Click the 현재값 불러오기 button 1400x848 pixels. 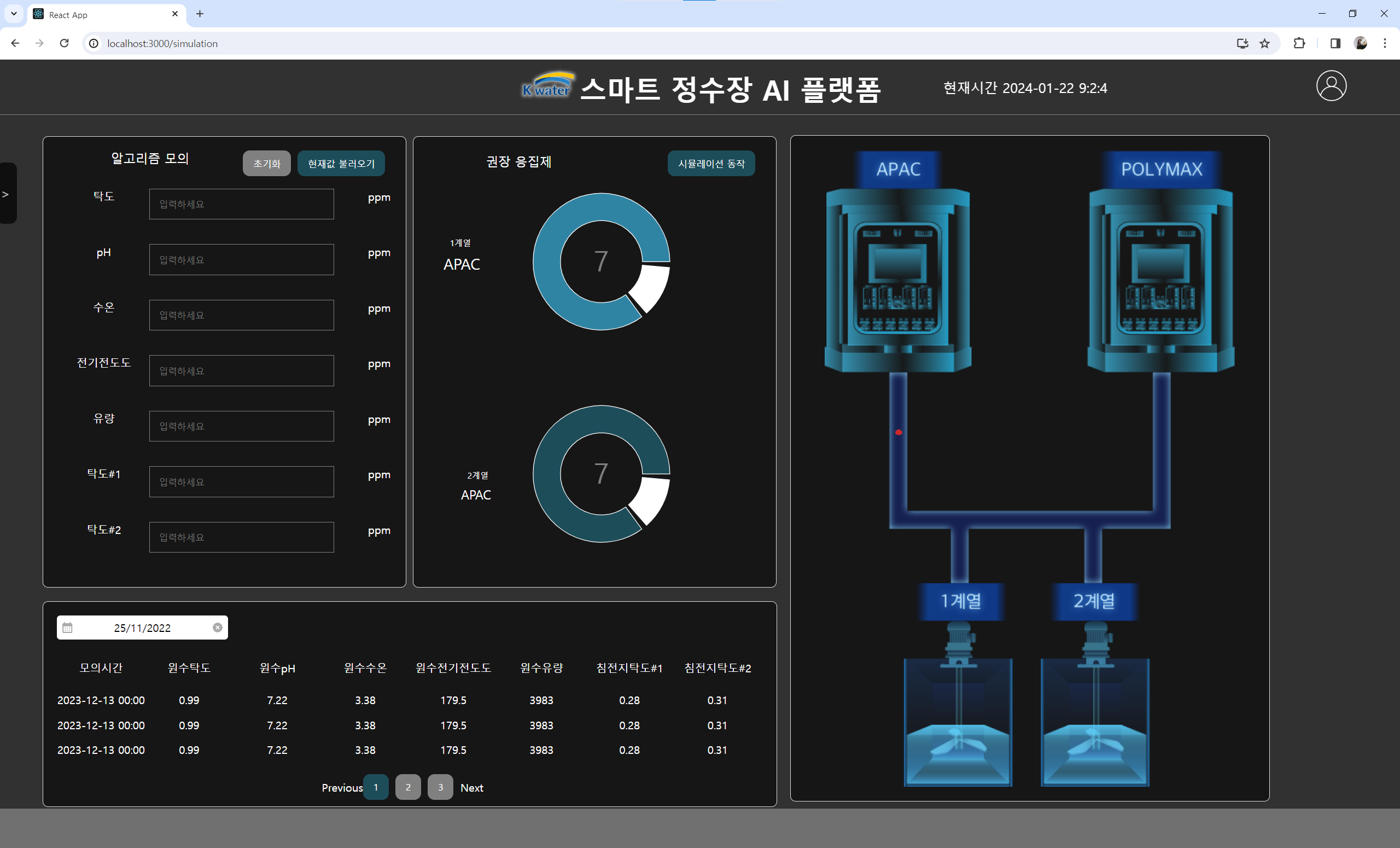click(341, 164)
